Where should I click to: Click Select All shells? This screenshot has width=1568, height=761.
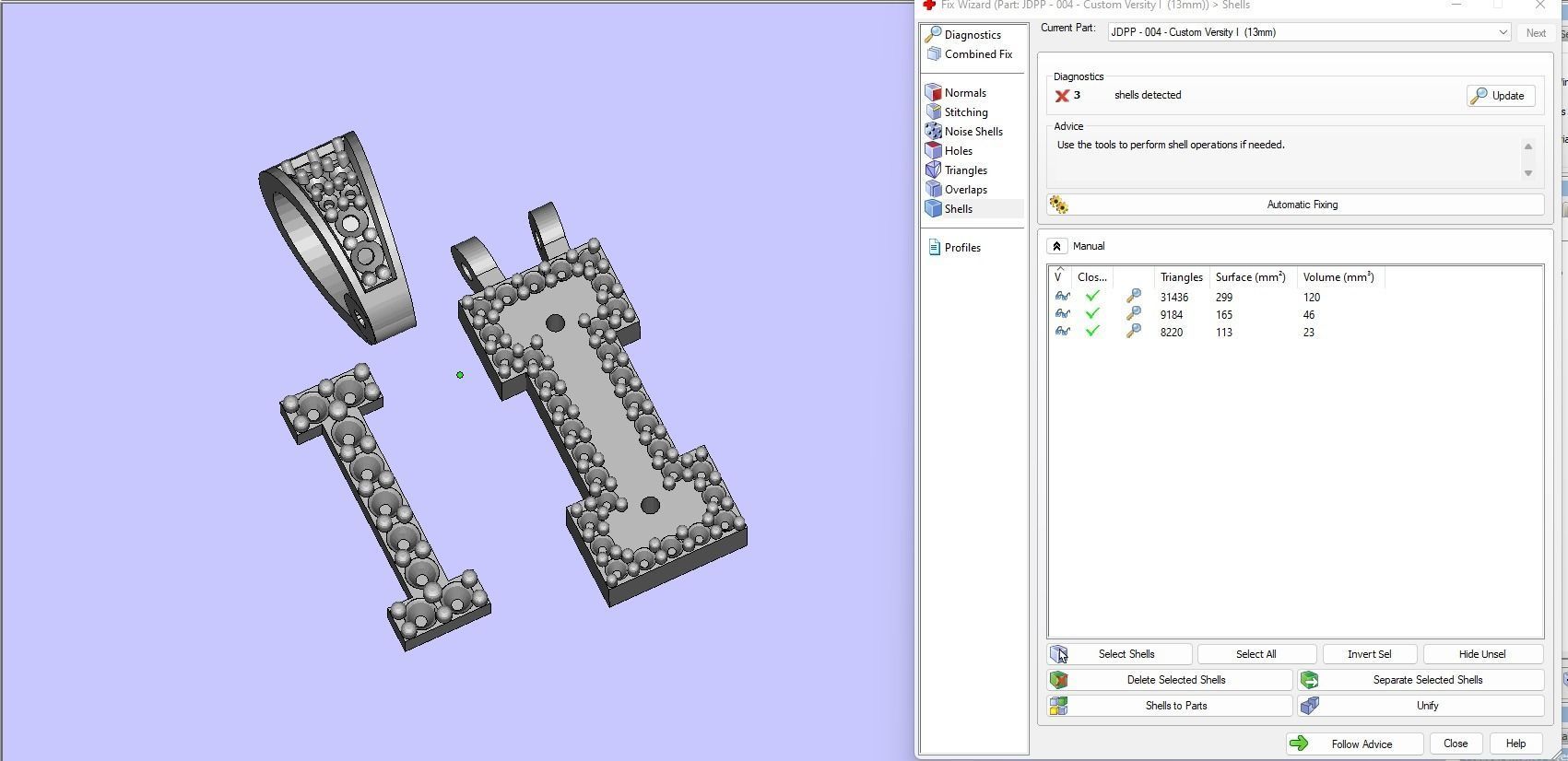tap(1256, 654)
